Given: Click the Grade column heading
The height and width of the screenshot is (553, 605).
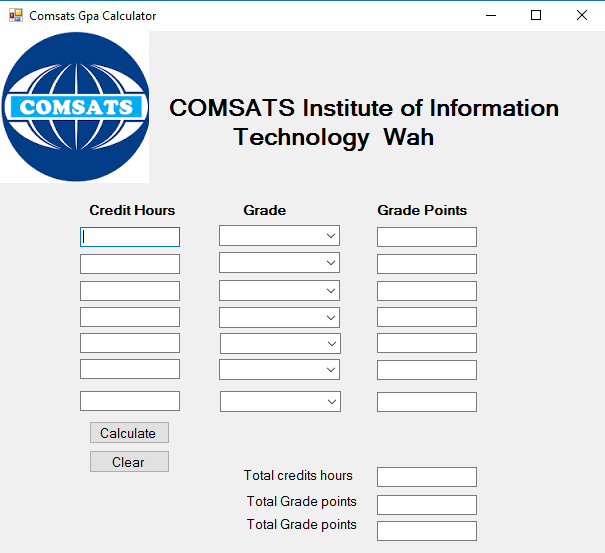Looking at the screenshot, I should coord(265,210).
